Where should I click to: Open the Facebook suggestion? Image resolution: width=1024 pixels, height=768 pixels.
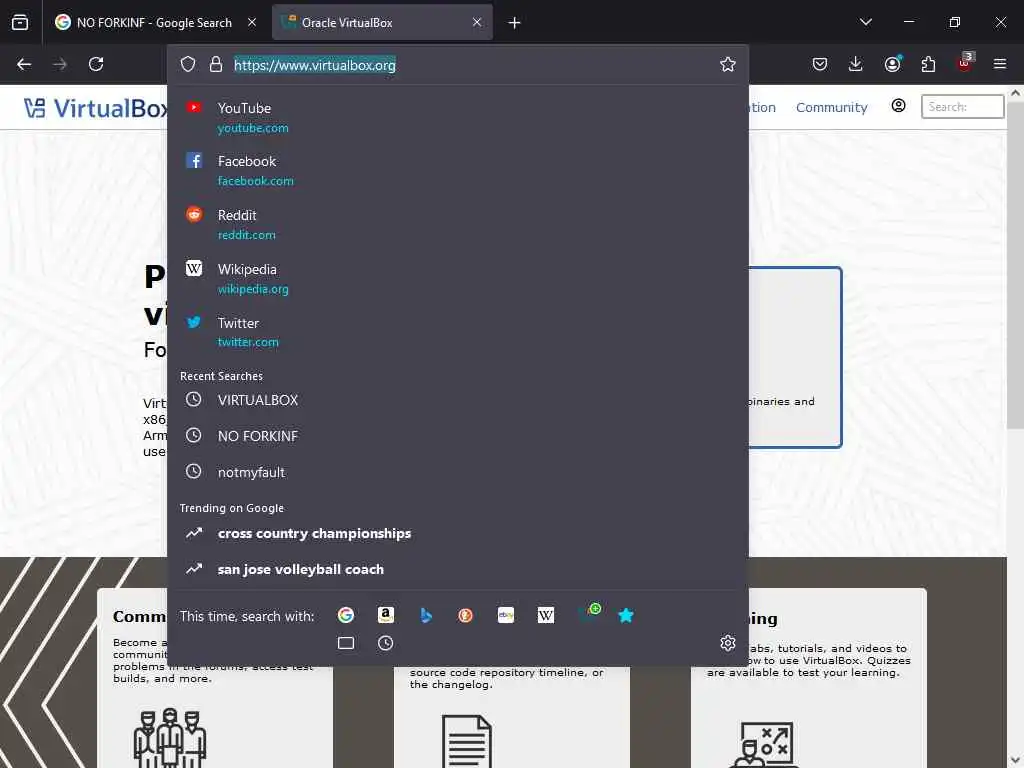(x=458, y=170)
